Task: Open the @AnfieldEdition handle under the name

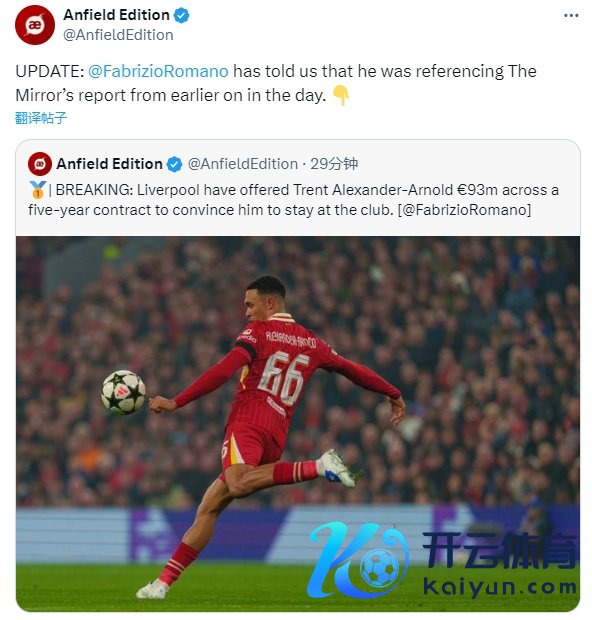Action: 118,35
